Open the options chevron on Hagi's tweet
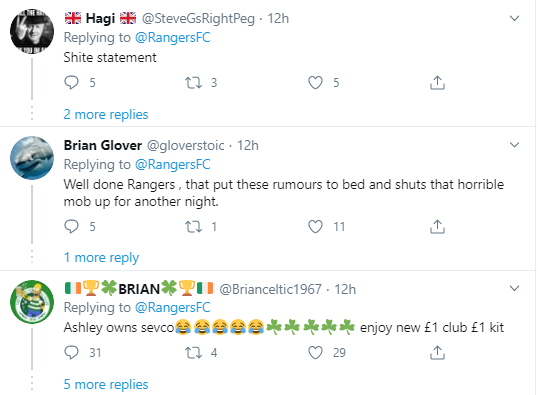Image resolution: width=538 pixels, height=395 pixels. pos(514,18)
